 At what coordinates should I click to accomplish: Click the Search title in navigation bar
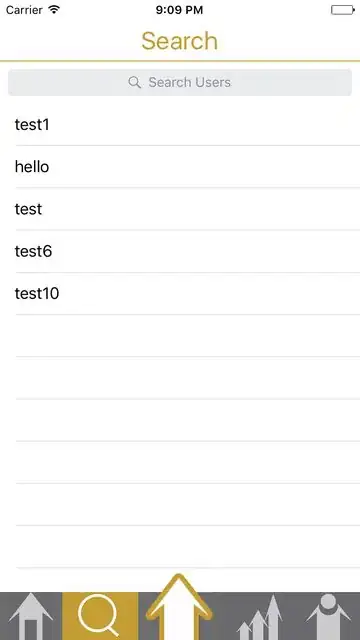[x=180, y=41]
